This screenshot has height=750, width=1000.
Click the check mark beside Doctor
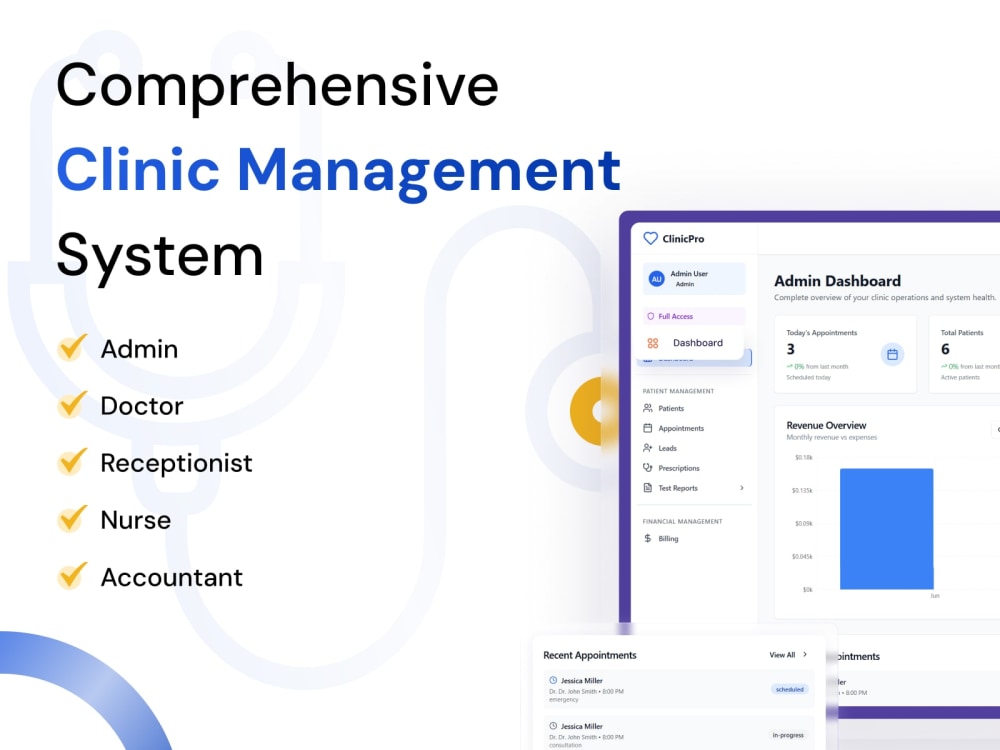click(x=72, y=404)
